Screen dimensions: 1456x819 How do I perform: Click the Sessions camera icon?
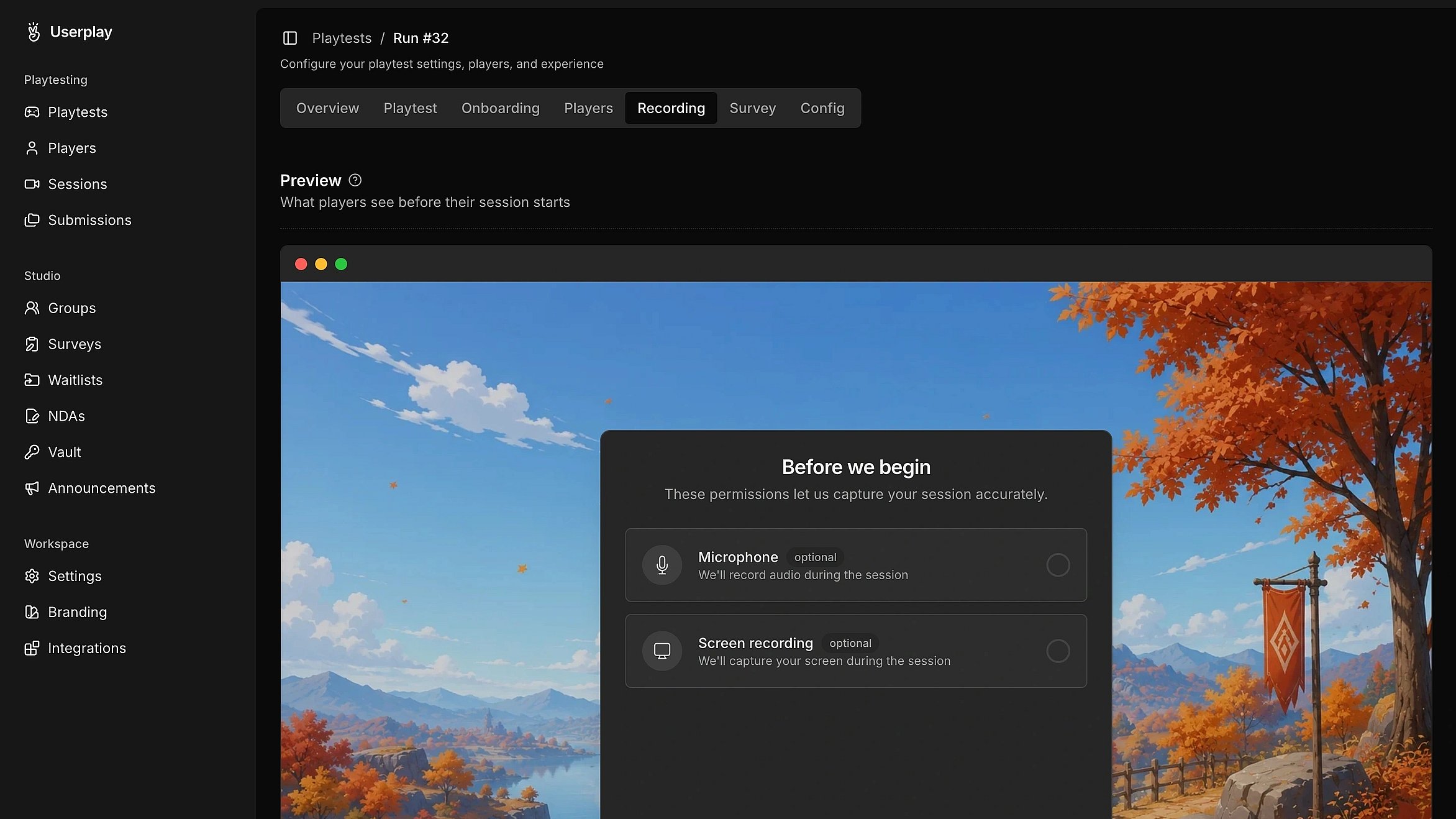coord(32,184)
